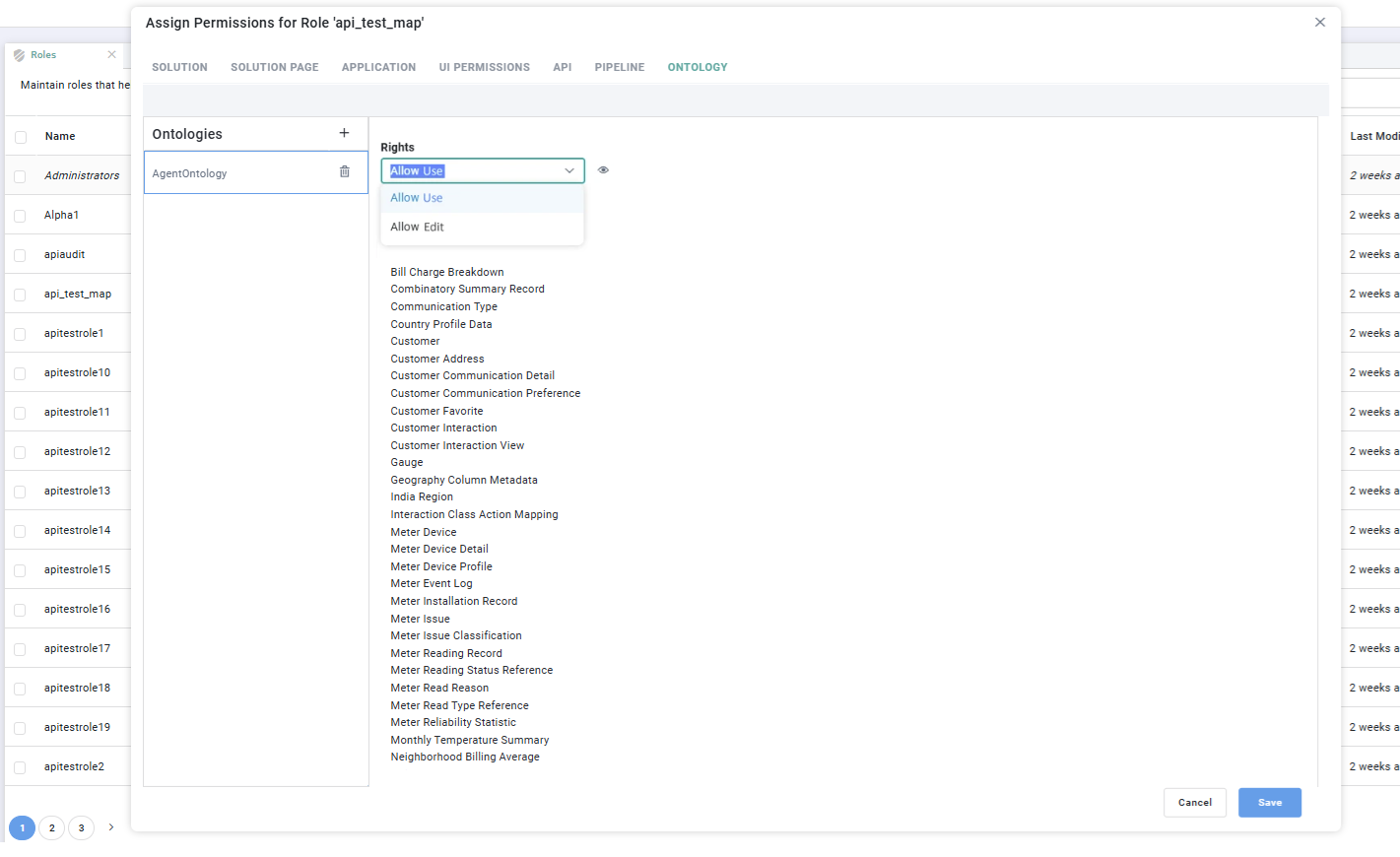
Task: Click 'India Region' entry
Action: click(x=422, y=496)
